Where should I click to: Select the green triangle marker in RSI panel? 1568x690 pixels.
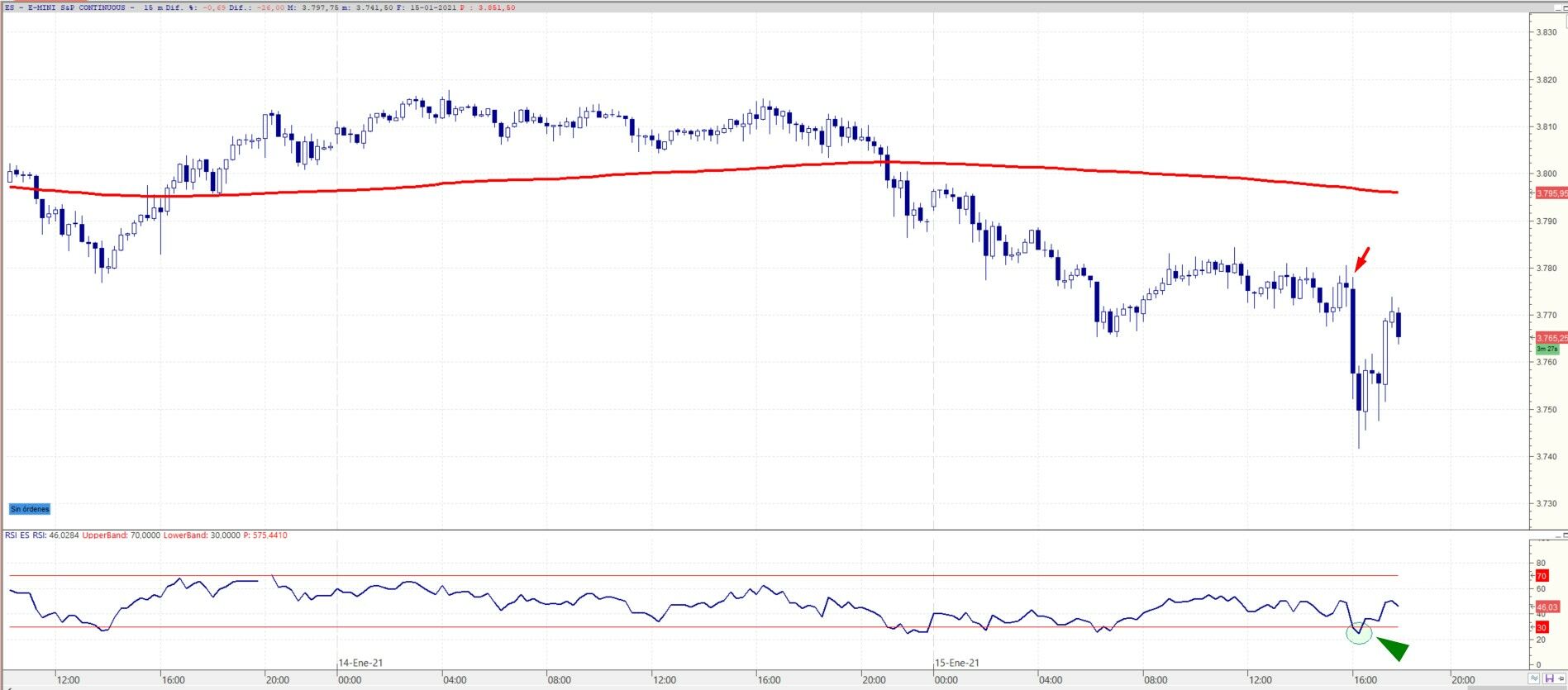coord(1394,649)
